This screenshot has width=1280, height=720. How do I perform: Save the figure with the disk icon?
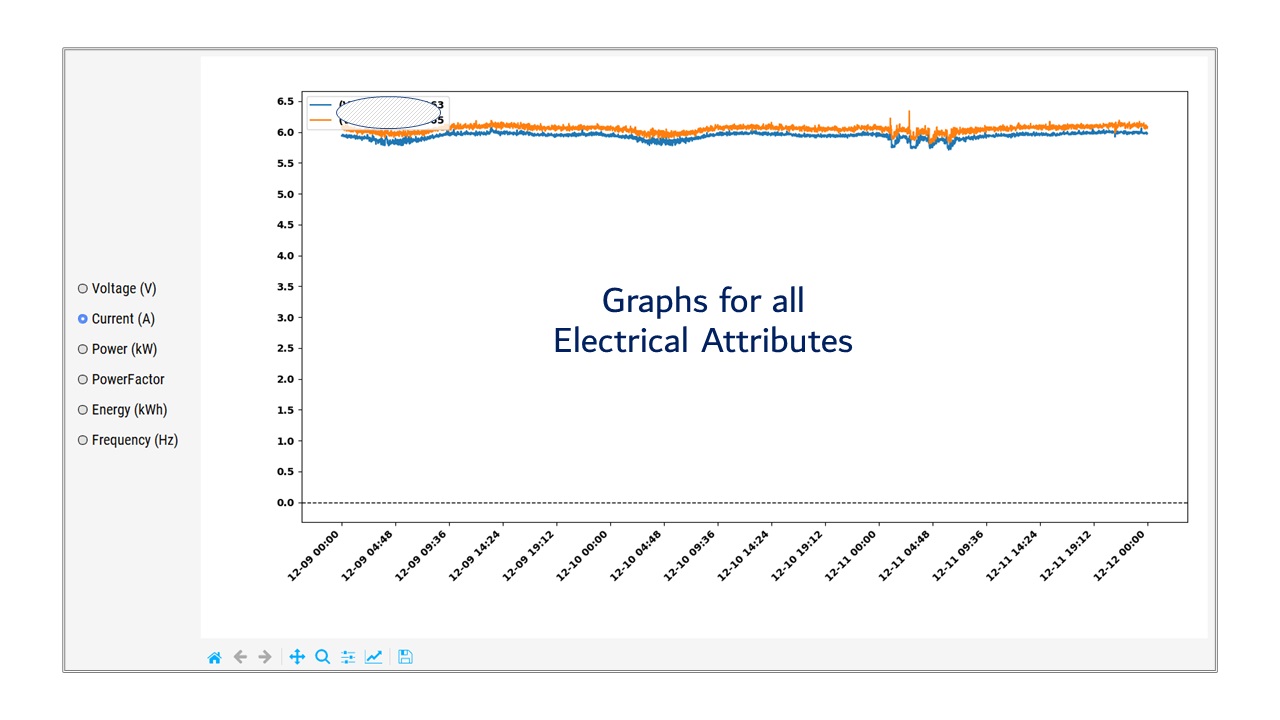405,657
